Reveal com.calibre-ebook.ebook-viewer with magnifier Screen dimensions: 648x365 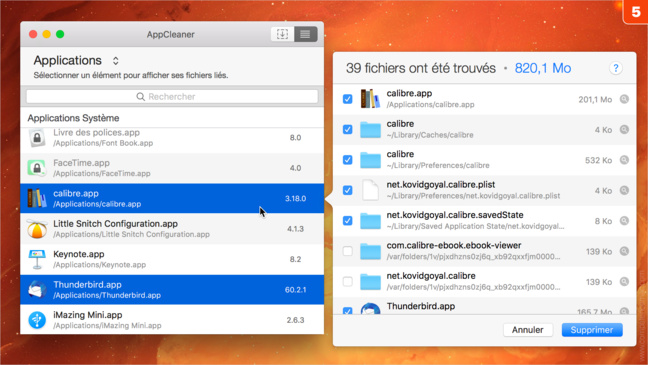tap(624, 251)
